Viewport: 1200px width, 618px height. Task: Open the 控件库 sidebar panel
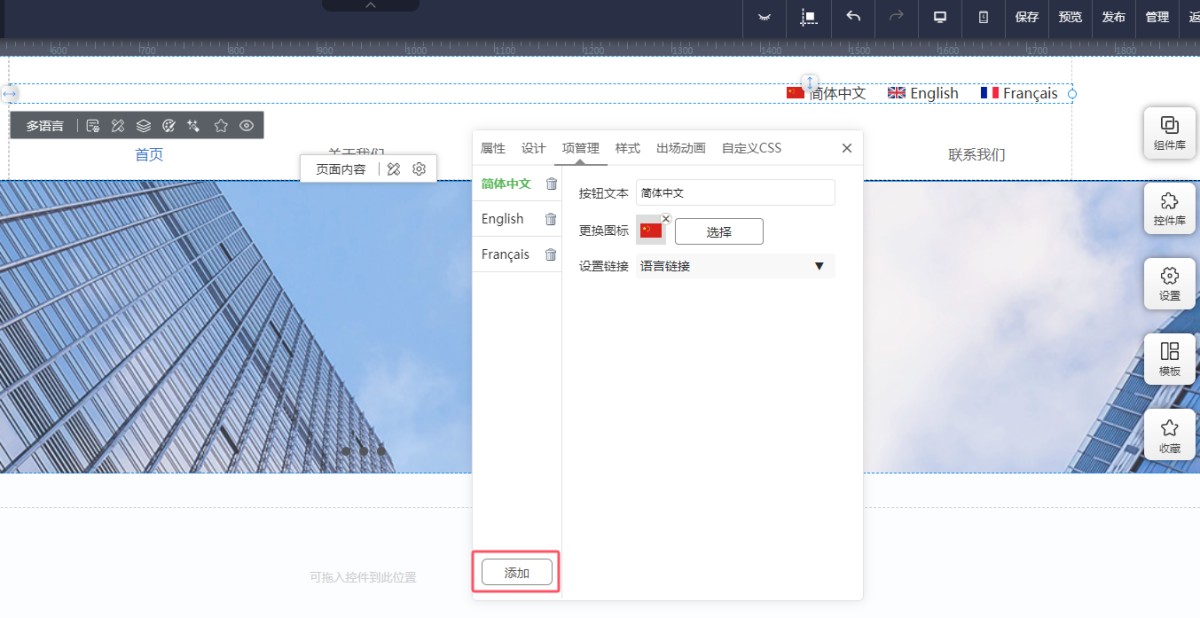[x=1169, y=208]
